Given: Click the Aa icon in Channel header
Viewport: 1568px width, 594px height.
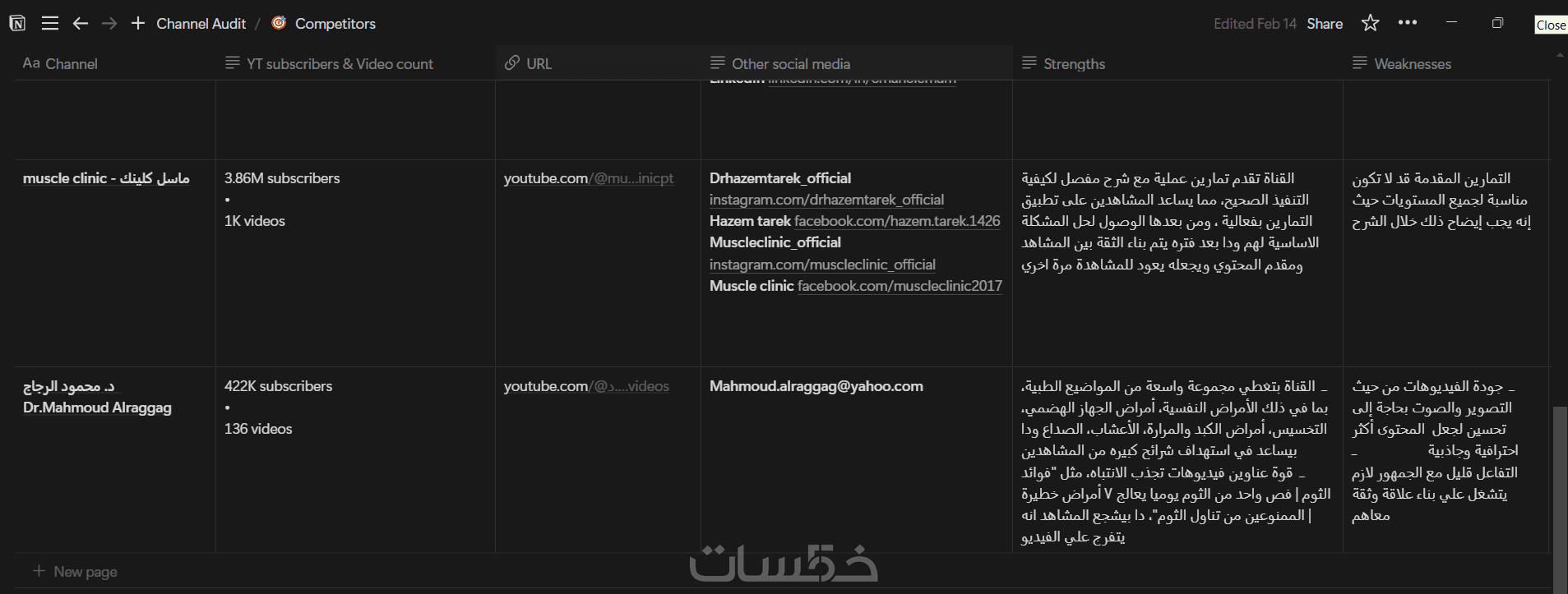Looking at the screenshot, I should pos(31,63).
